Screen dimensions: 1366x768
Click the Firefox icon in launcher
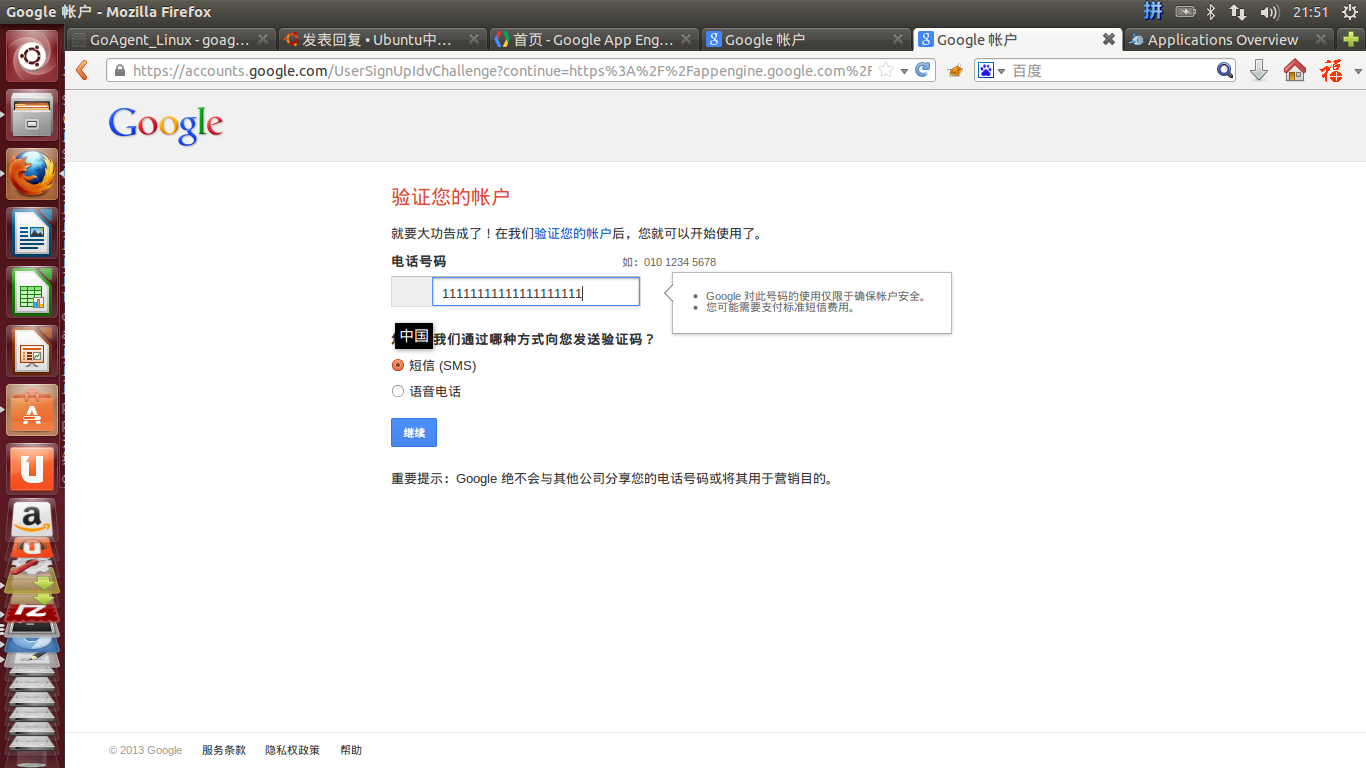click(x=33, y=175)
